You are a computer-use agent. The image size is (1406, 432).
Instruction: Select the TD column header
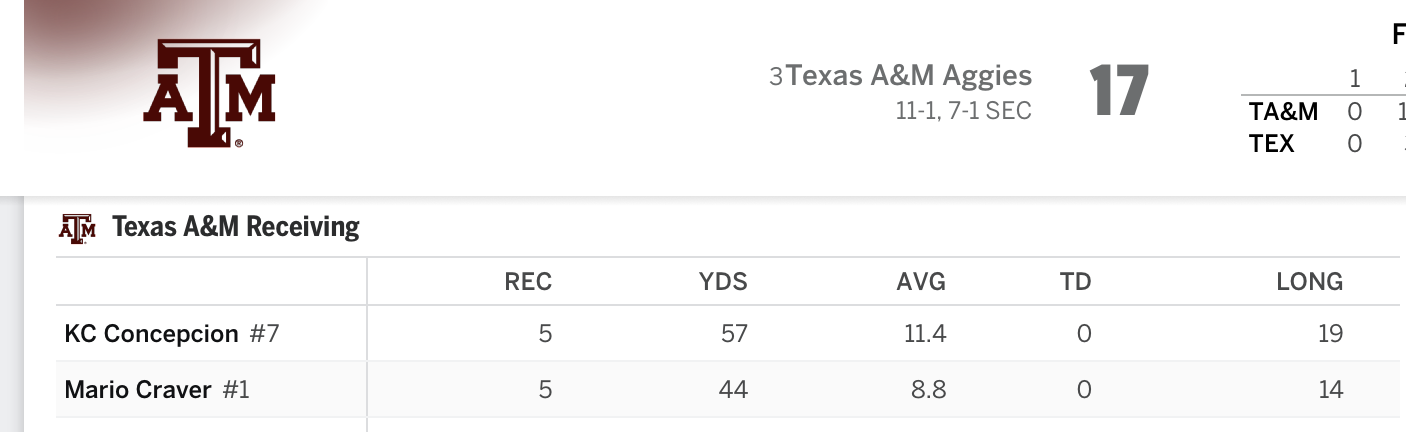[1076, 282]
